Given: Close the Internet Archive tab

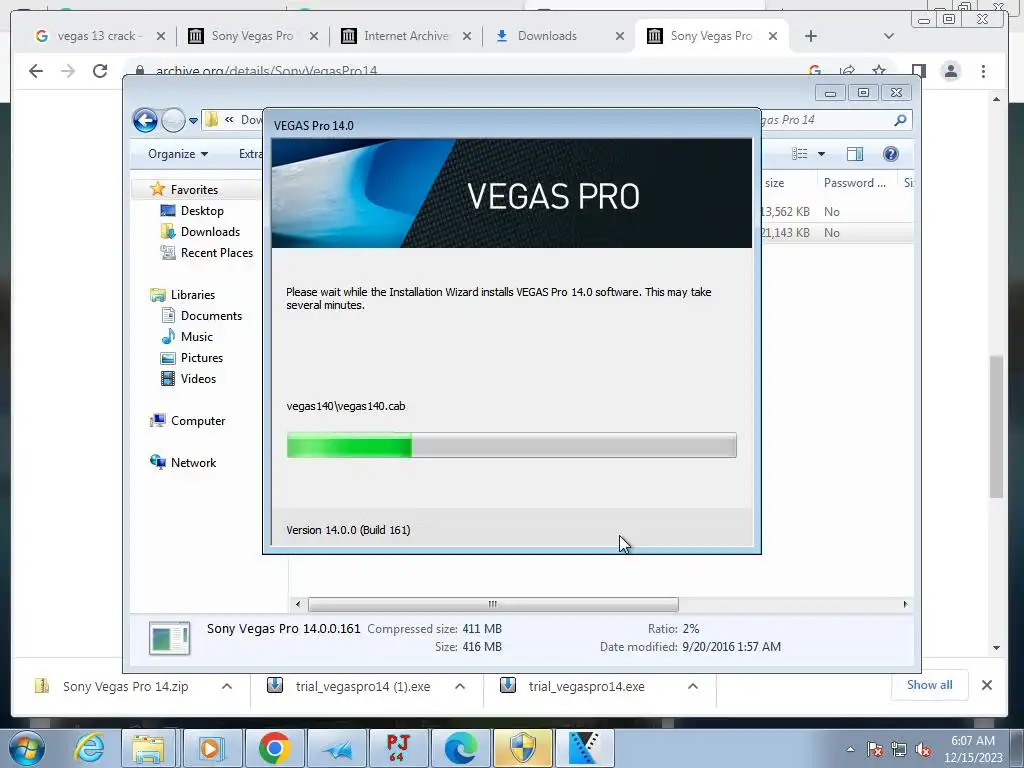Looking at the screenshot, I should 467,36.
